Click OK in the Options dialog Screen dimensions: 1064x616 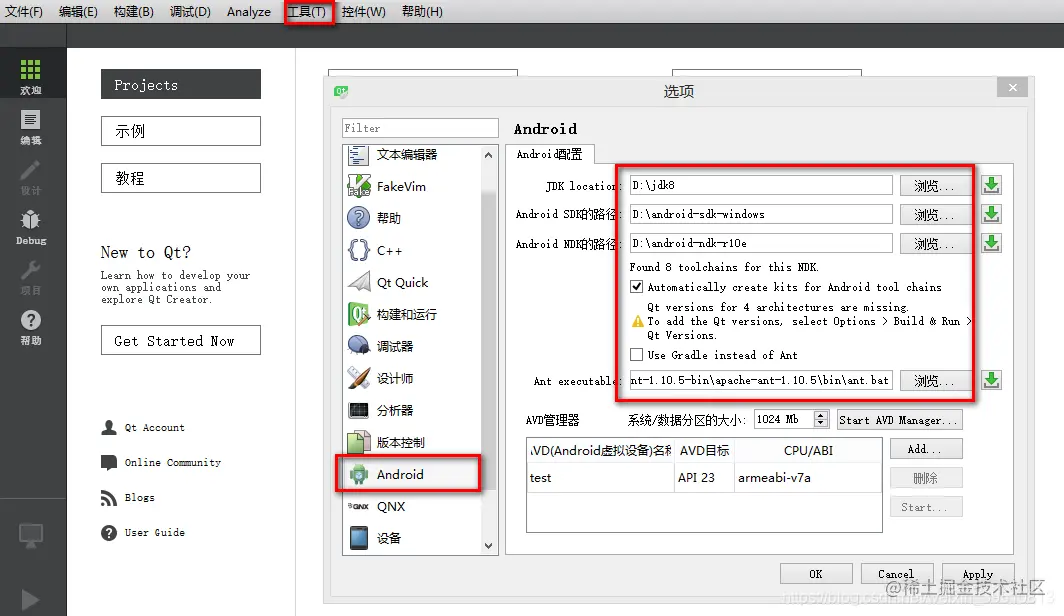click(816, 574)
